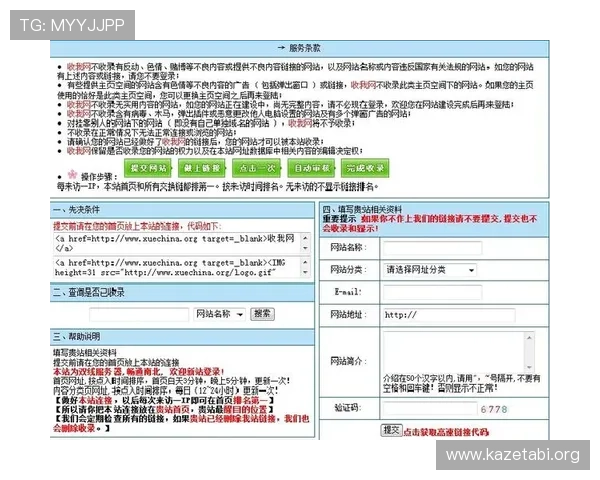
Task: Click the 完成收录 green step button
Action: coord(365,168)
